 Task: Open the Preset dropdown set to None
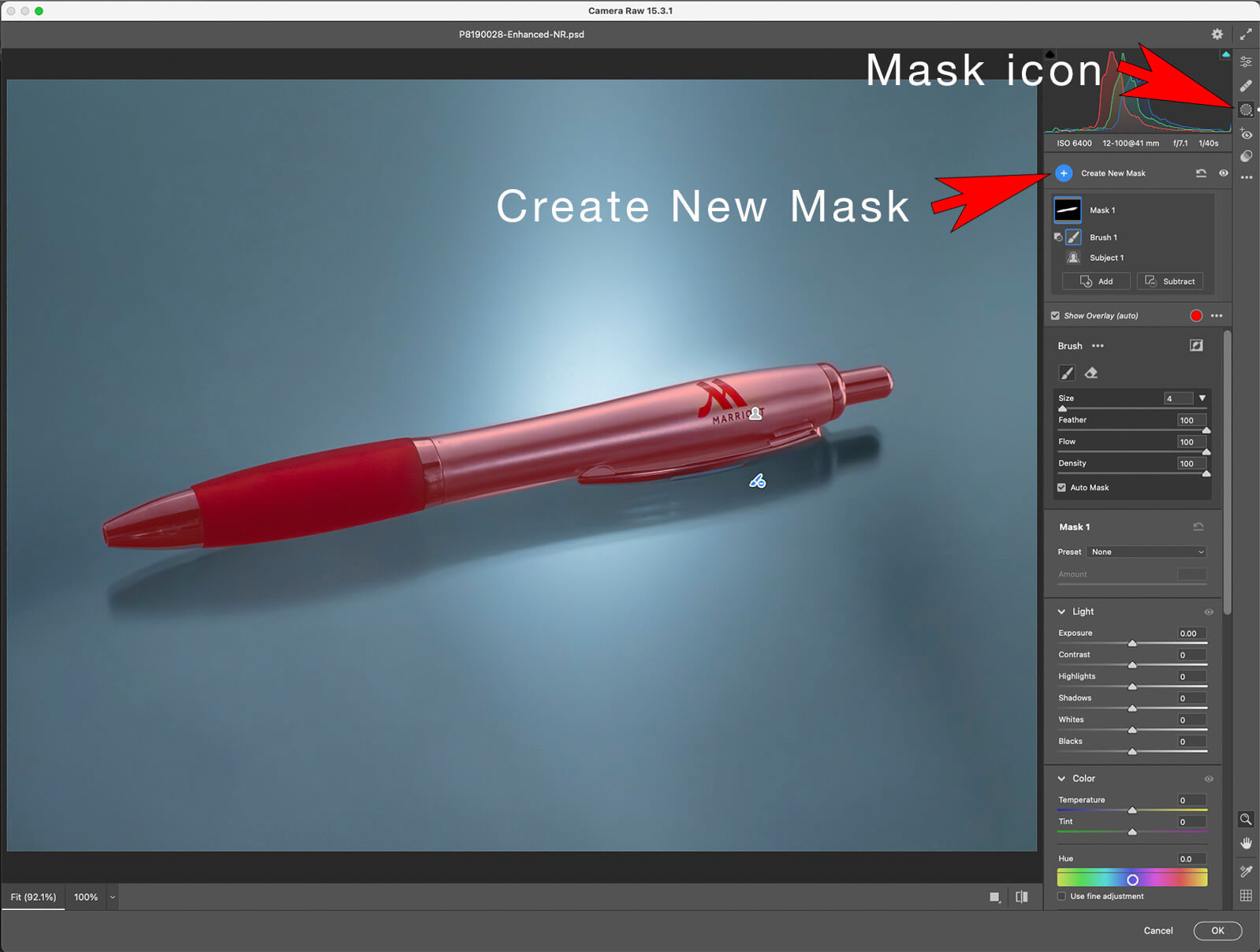click(x=1147, y=552)
